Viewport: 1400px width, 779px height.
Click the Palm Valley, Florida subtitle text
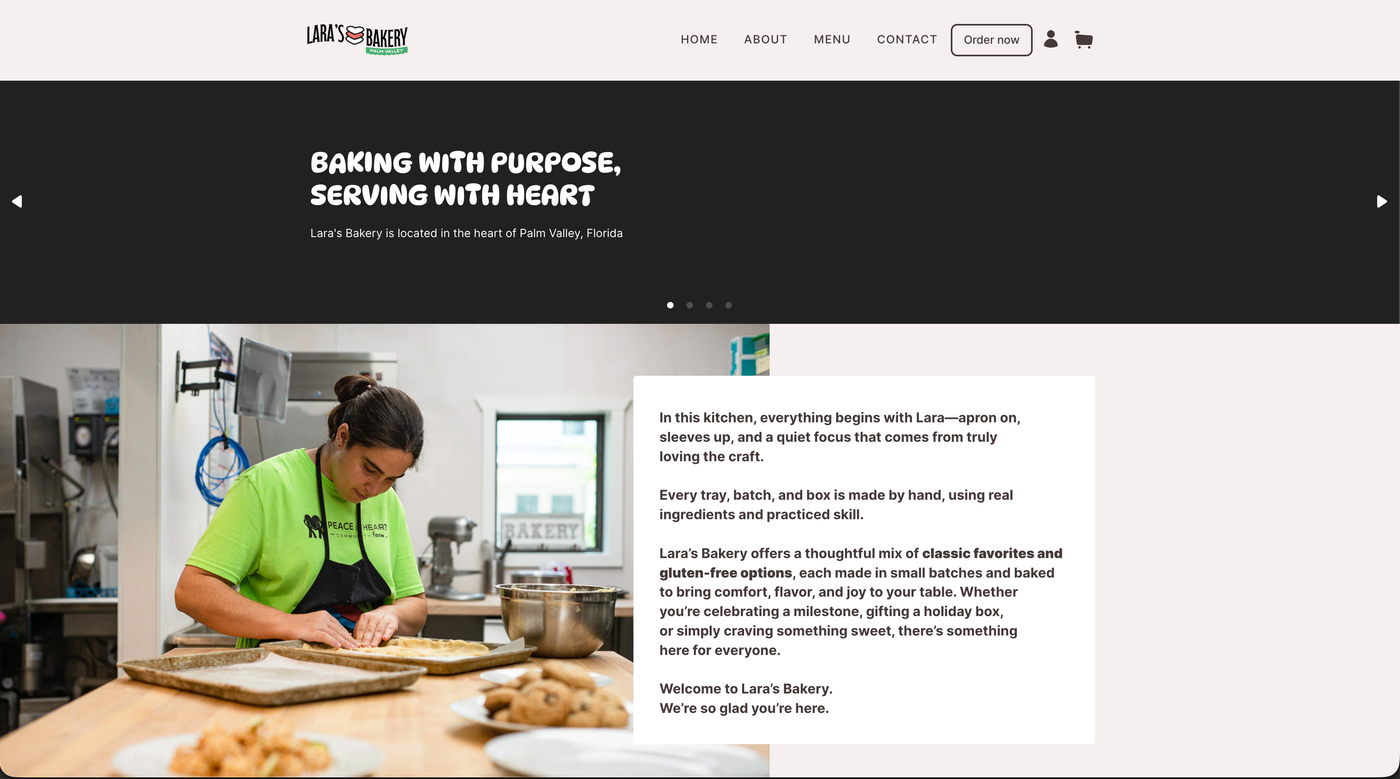click(x=466, y=233)
